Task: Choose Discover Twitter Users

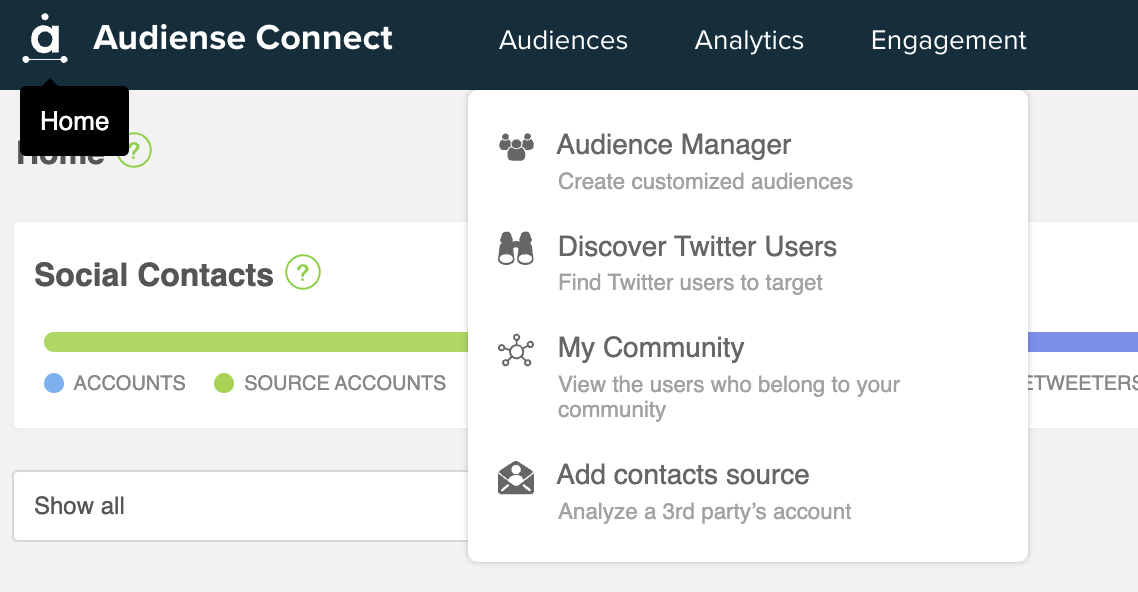Action: [x=697, y=246]
